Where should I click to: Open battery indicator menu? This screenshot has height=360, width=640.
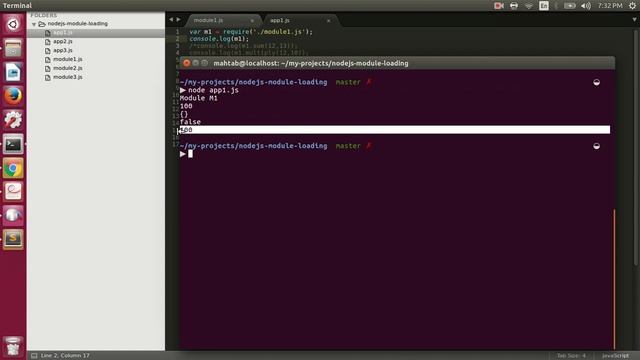[x=570, y=6]
